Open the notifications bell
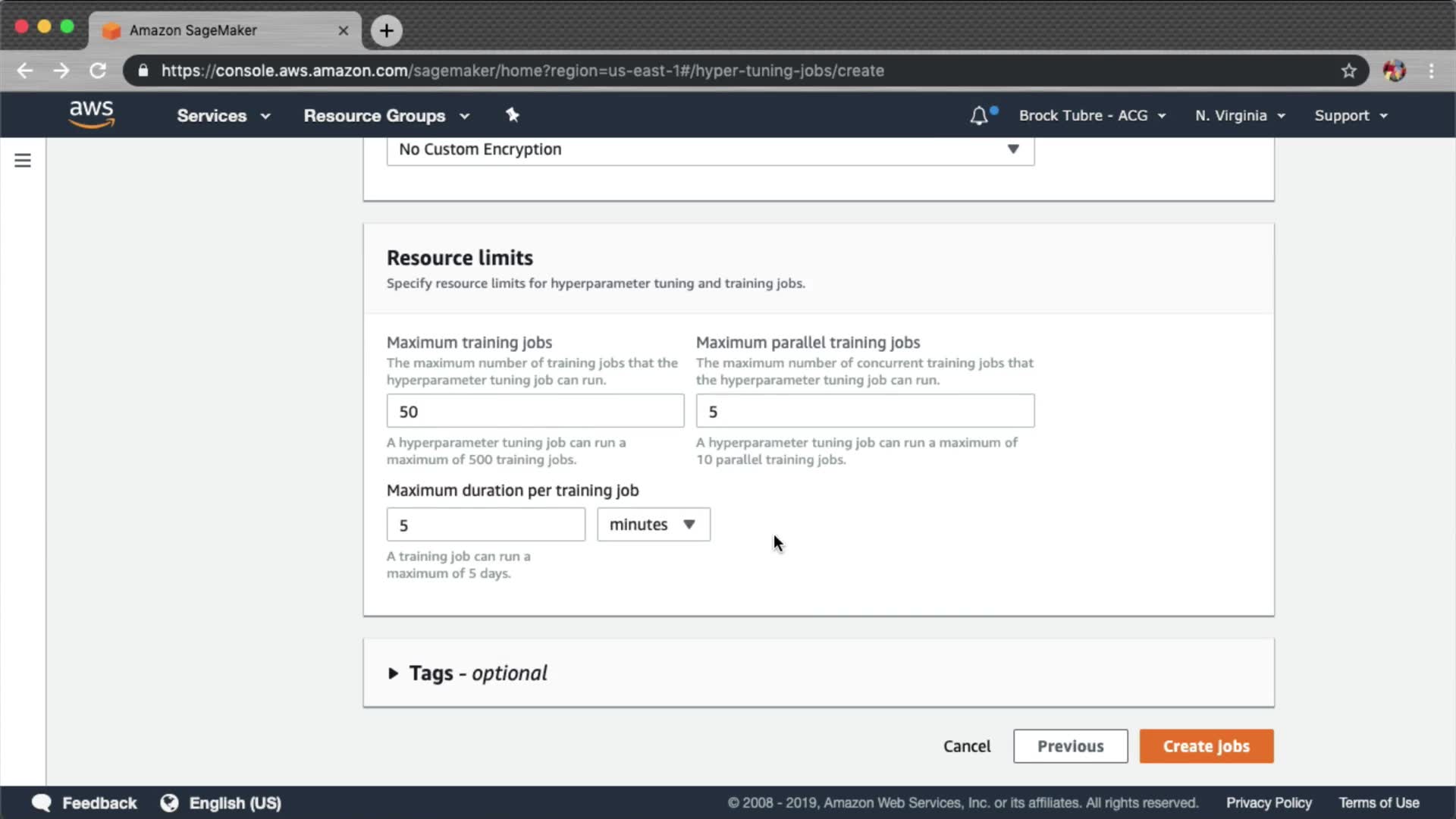Screen dimensions: 1456x819 point(979,115)
